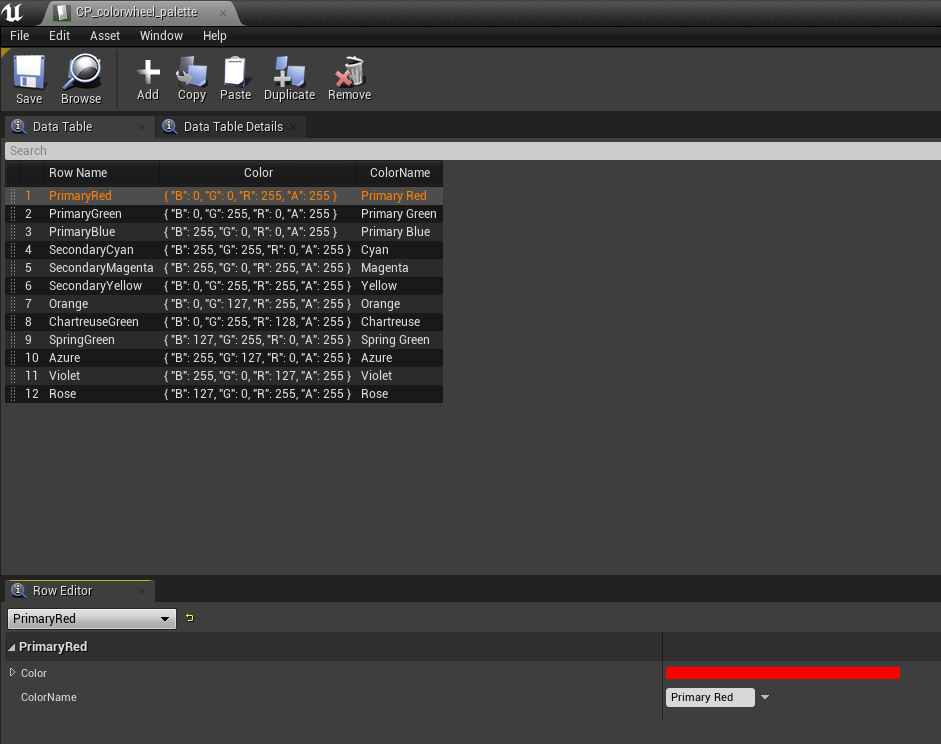Screen dimensions: 941x744
Task: Click the red Color swatch
Action: click(783, 673)
